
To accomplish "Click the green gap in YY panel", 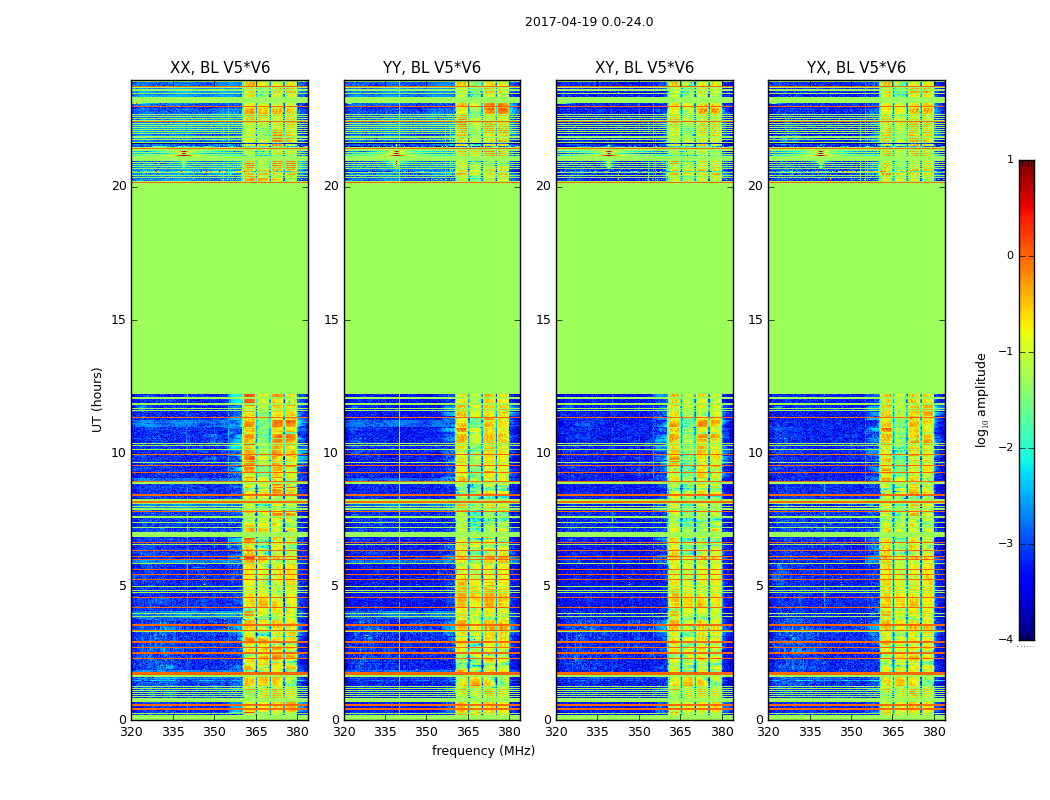I will (x=432, y=289).
